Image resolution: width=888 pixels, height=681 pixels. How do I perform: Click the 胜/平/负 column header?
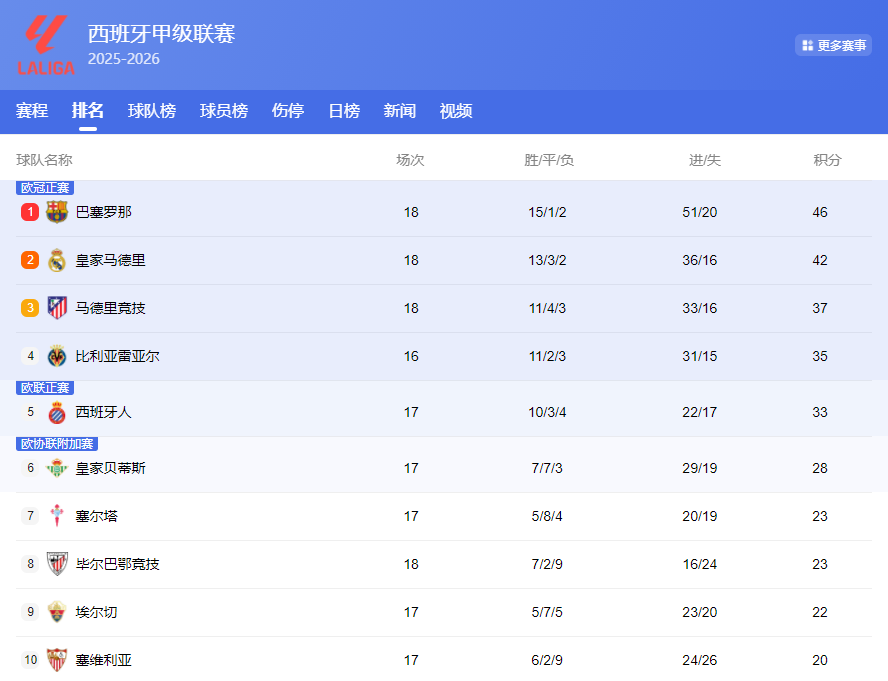point(549,160)
